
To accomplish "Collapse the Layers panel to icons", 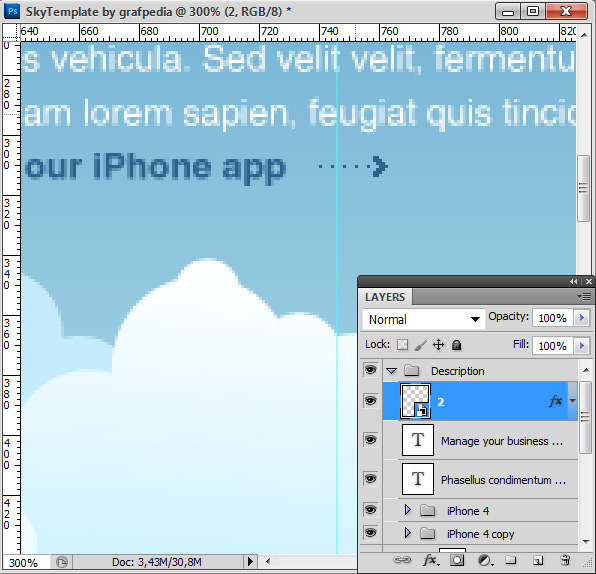I will [x=574, y=281].
